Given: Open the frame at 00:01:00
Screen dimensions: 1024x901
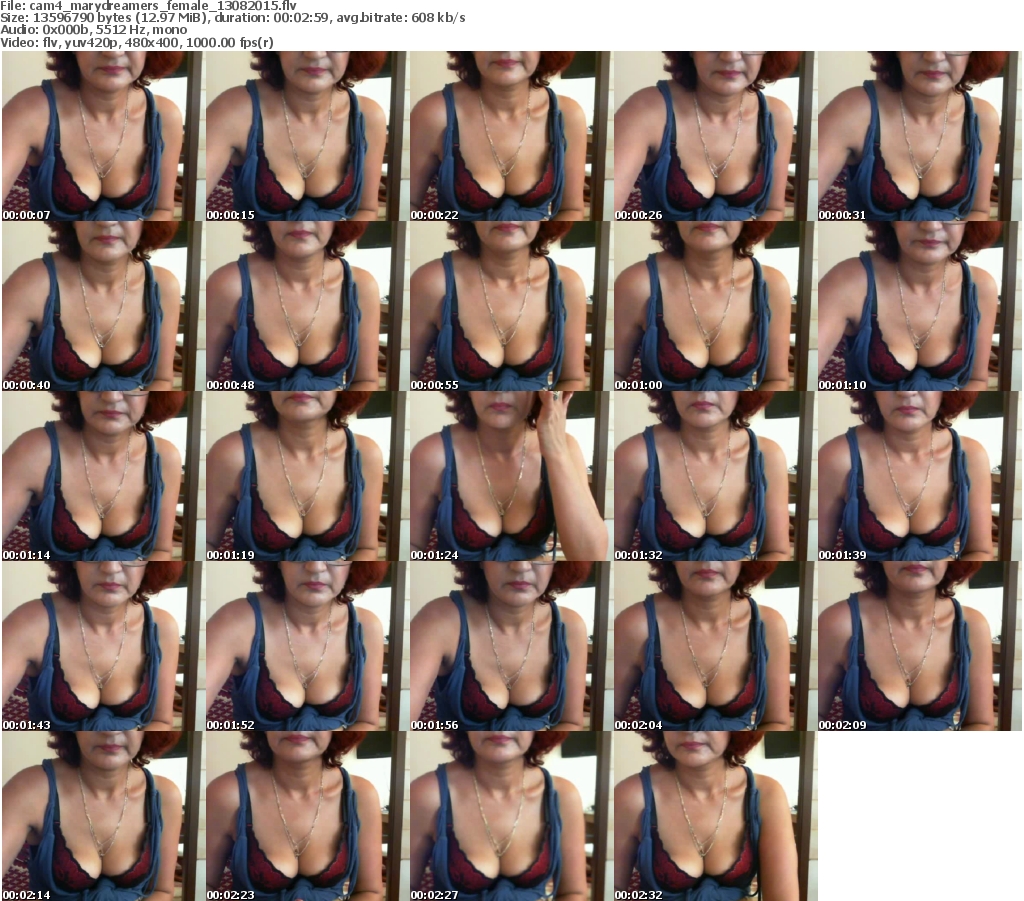Looking at the screenshot, I should click(x=714, y=306).
